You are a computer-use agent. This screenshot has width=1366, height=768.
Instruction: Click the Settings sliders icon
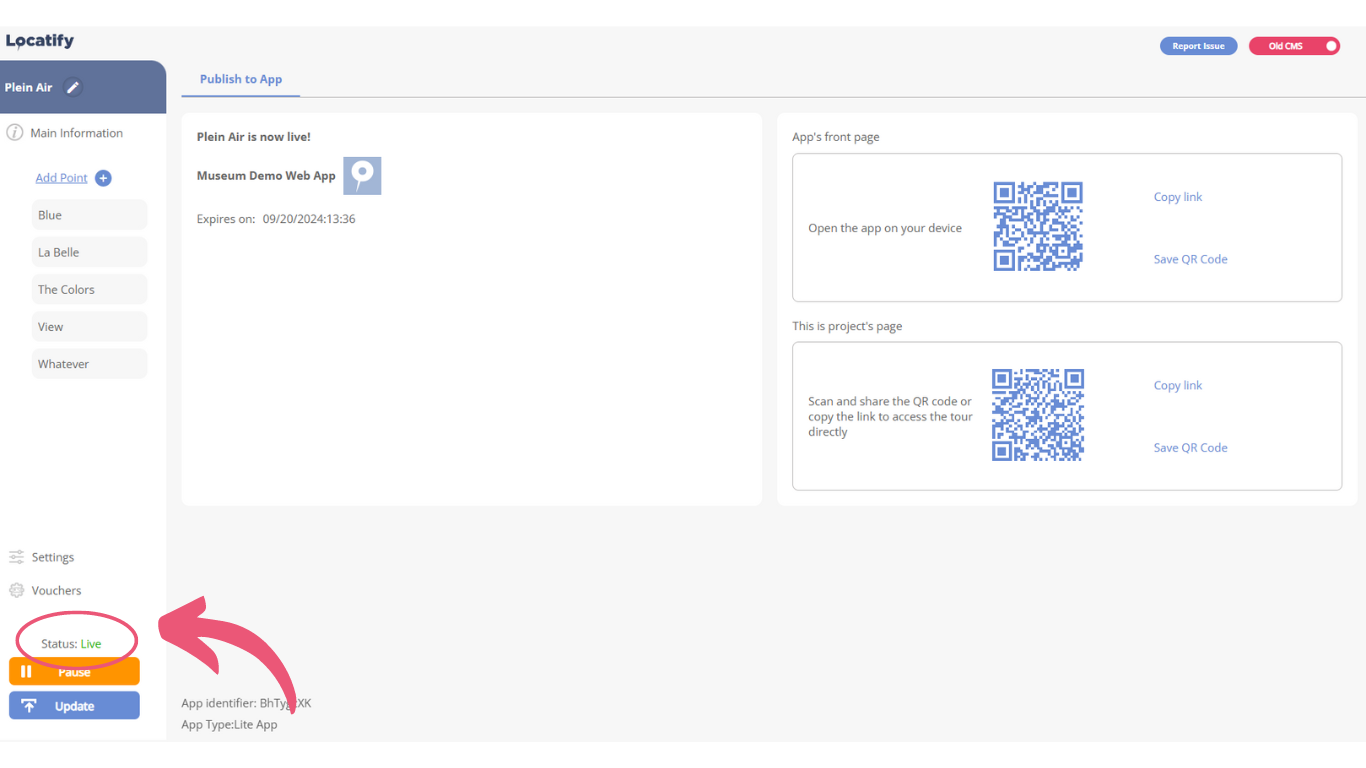(x=16, y=557)
